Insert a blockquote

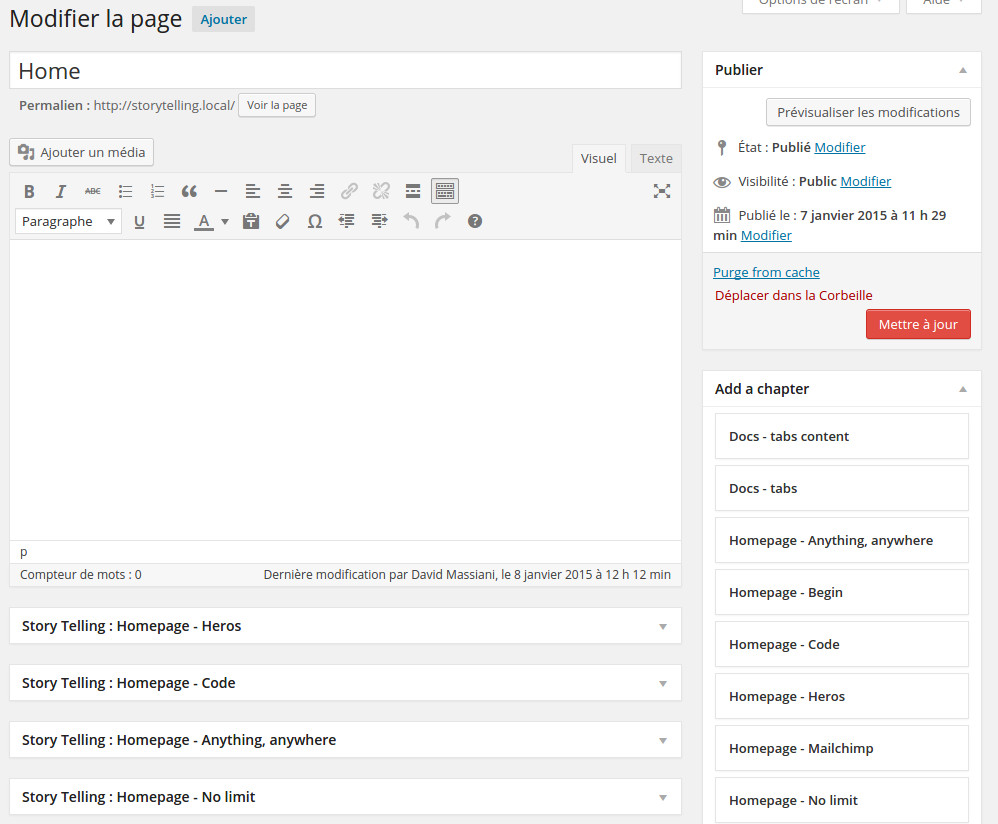(189, 191)
